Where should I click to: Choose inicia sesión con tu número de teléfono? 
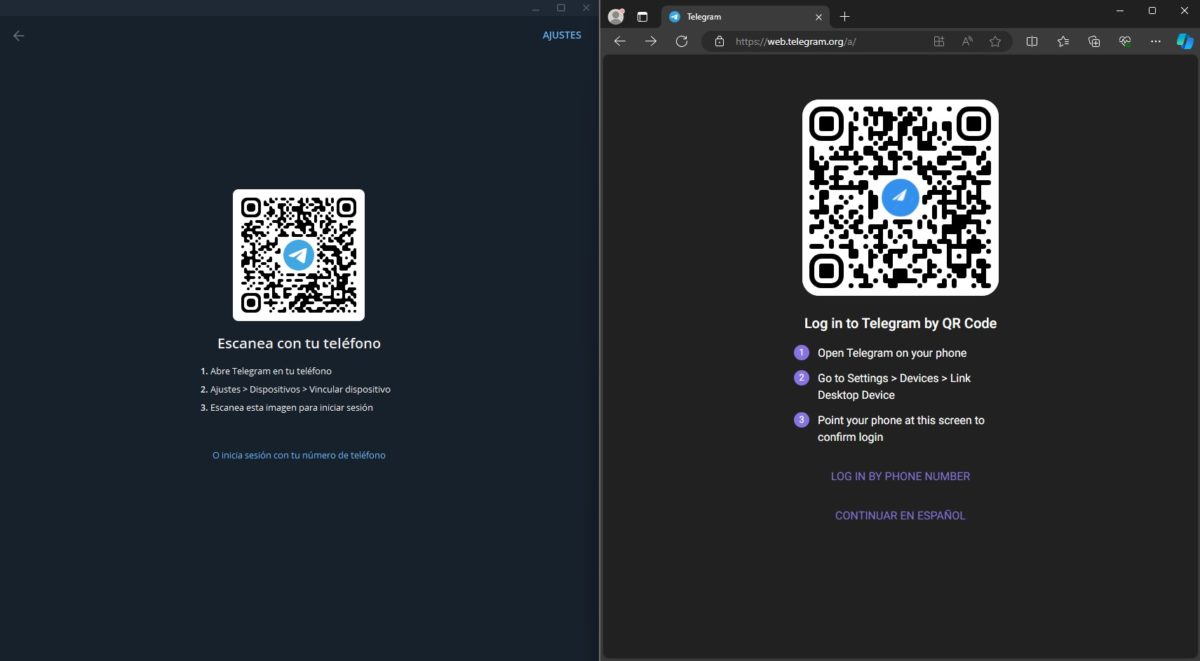click(x=298, y=455)
